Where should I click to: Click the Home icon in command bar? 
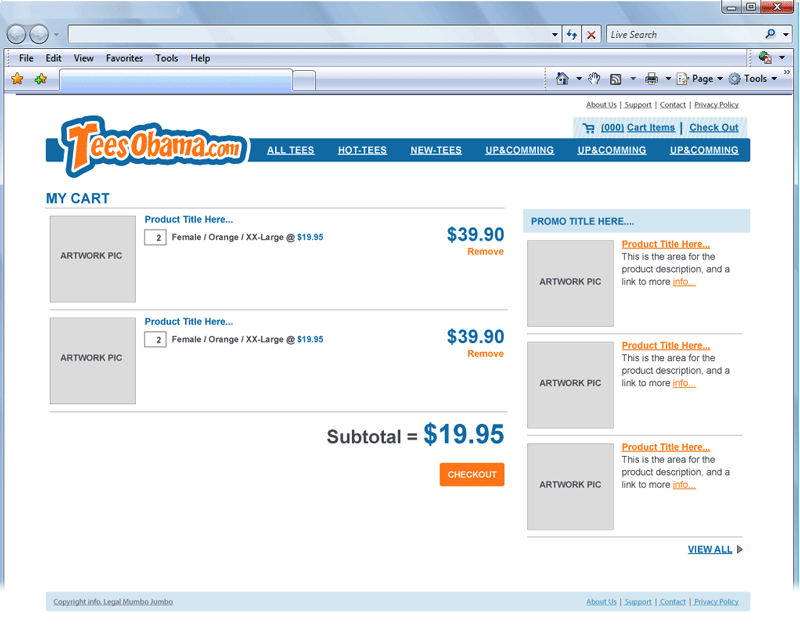click(562, 79)
